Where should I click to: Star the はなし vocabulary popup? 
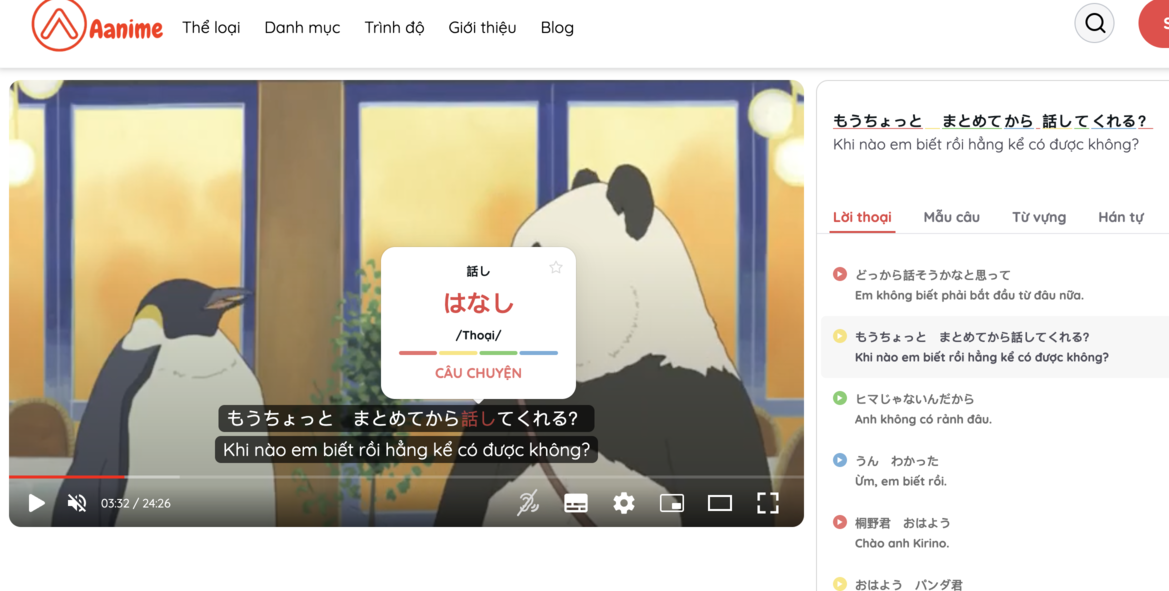(x=556, y=267)
